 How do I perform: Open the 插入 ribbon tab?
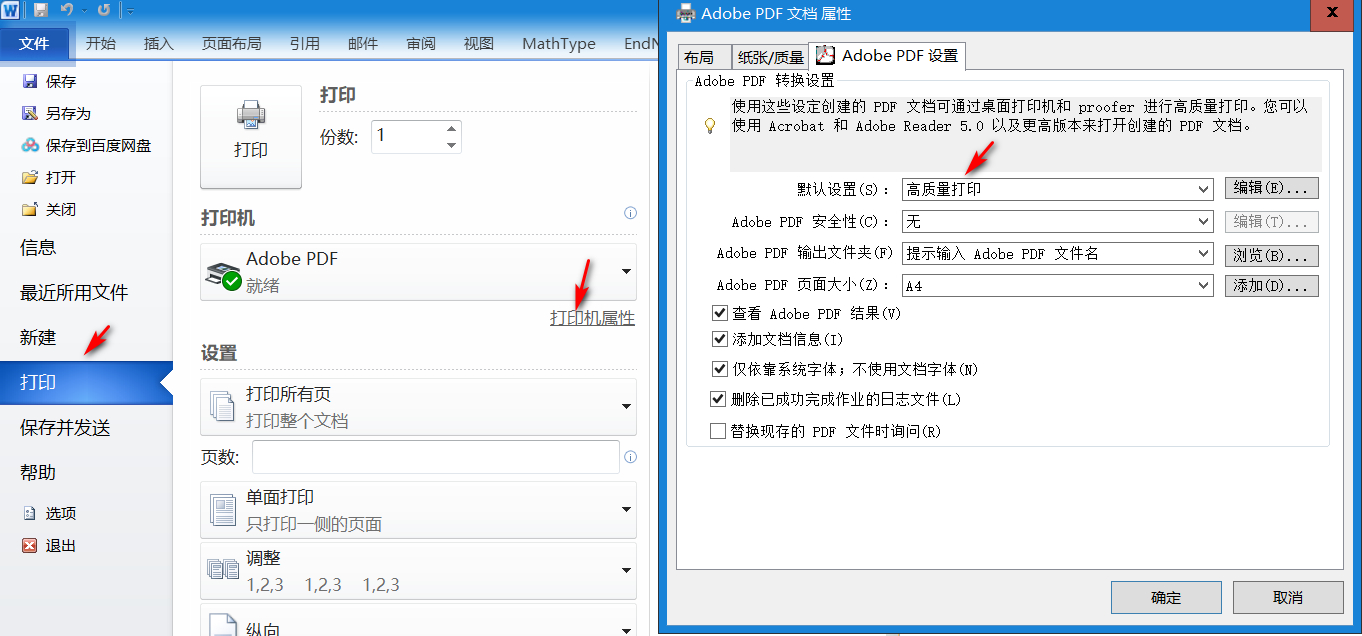tap(159, 43)
